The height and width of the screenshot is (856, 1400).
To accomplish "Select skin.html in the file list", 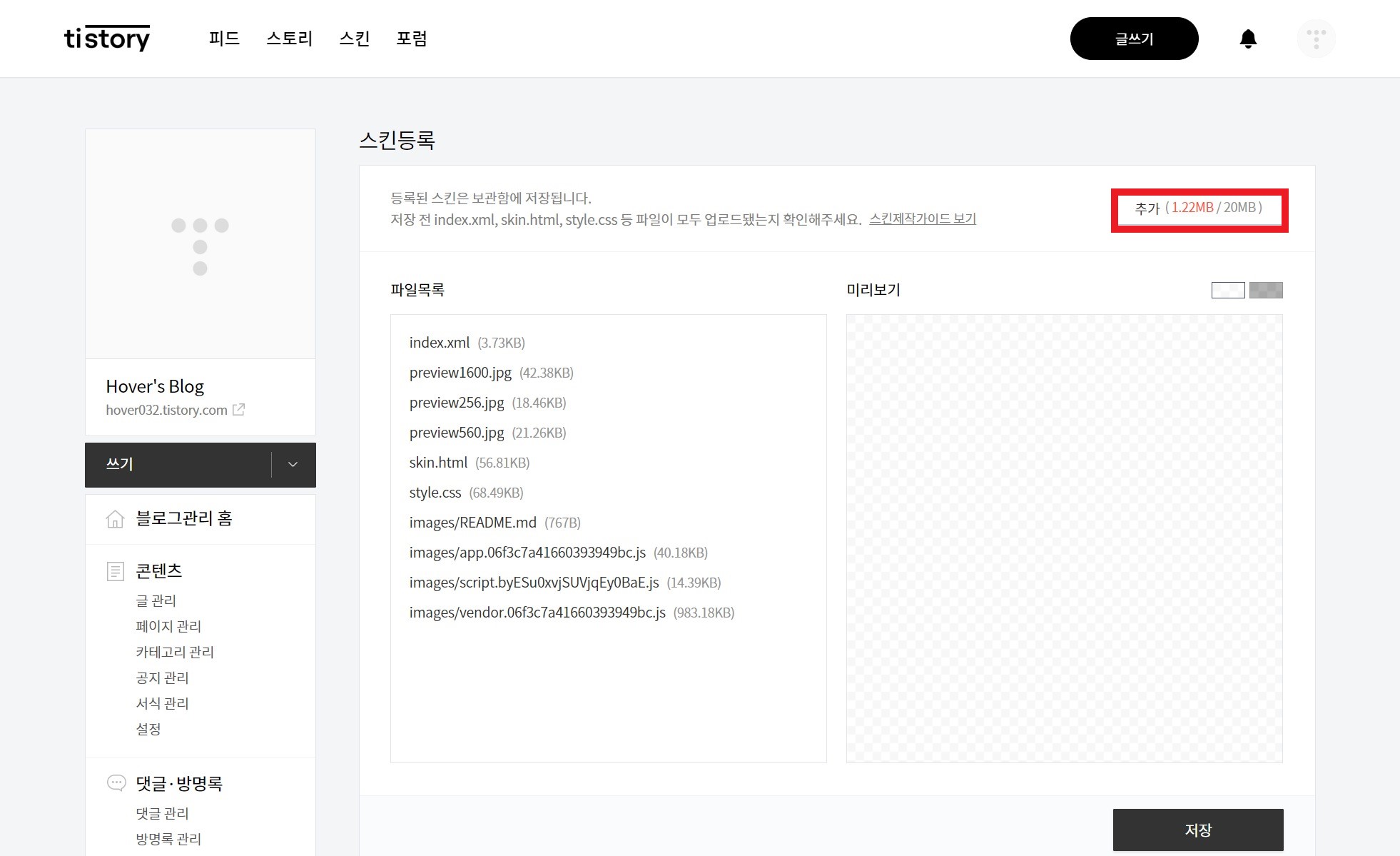I will (x=438, y=463).
